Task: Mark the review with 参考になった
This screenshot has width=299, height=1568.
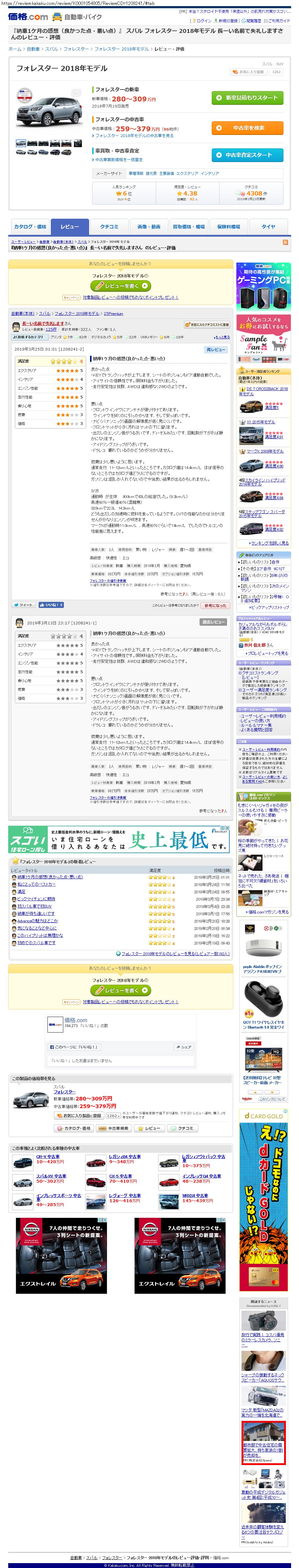Action: point(215,605)
